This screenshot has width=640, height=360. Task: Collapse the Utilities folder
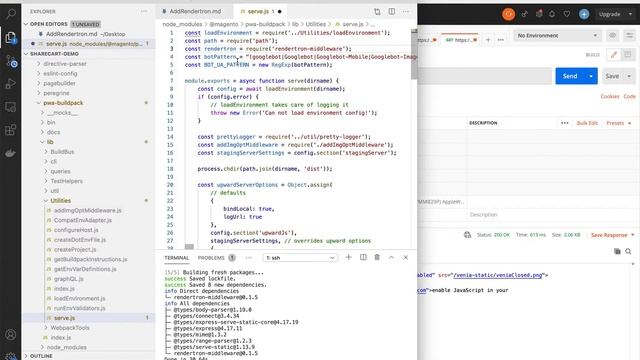pos(60,201)
